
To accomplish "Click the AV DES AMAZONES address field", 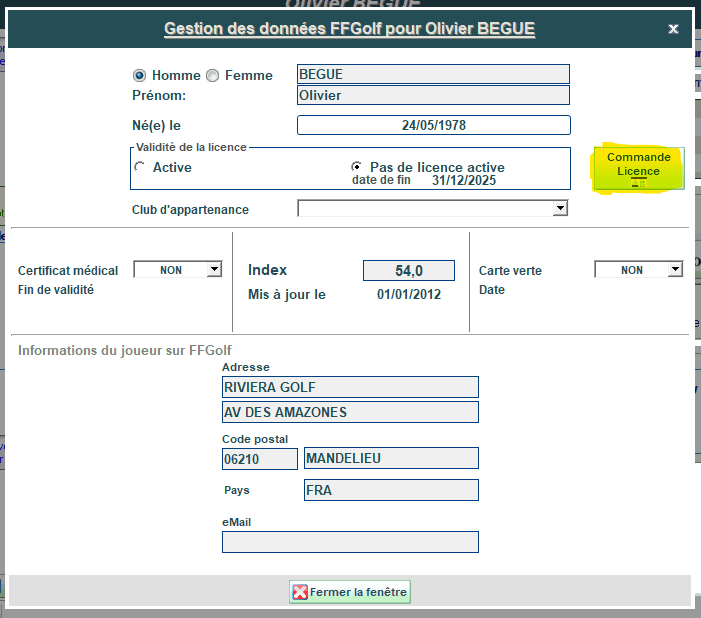I will pos(350,412).
